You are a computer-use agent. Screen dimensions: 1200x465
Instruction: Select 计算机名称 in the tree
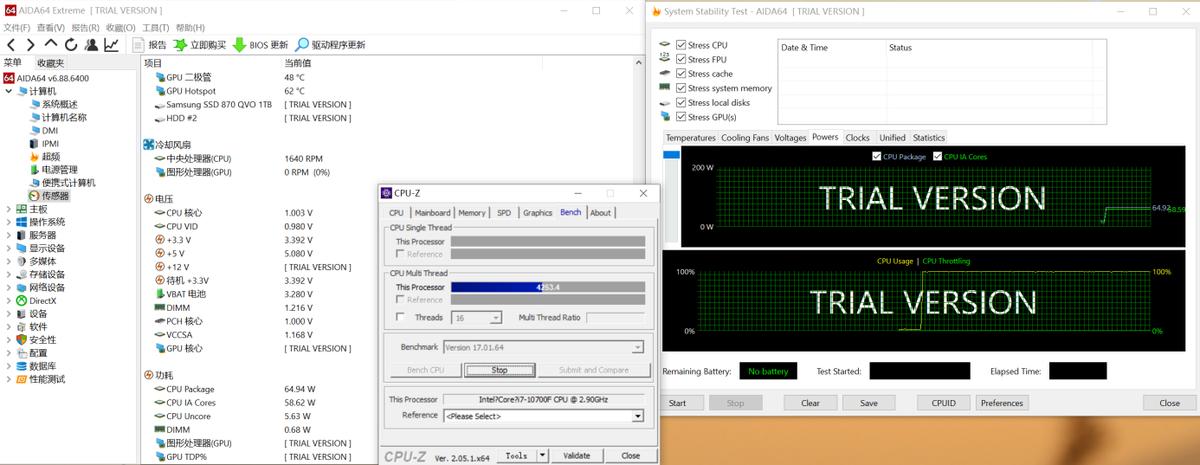64,117
